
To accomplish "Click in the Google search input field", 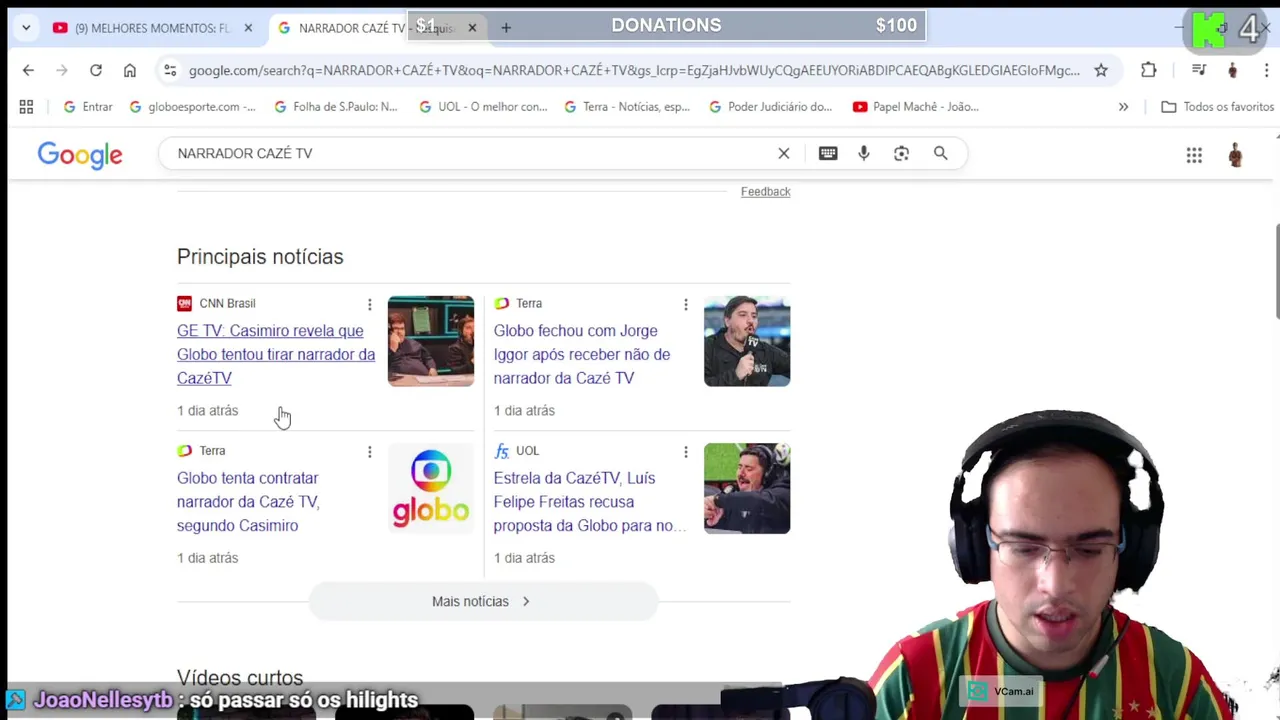I will [470, 153].
